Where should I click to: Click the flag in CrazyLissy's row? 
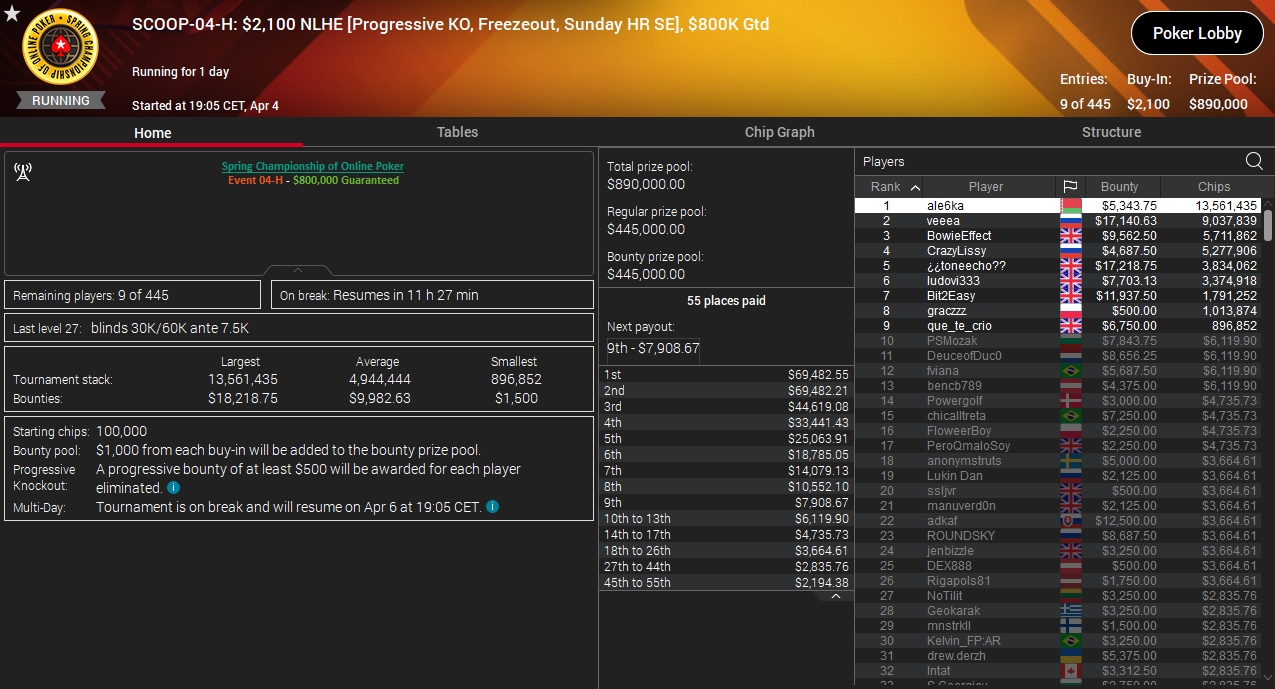pos(1070,251)
